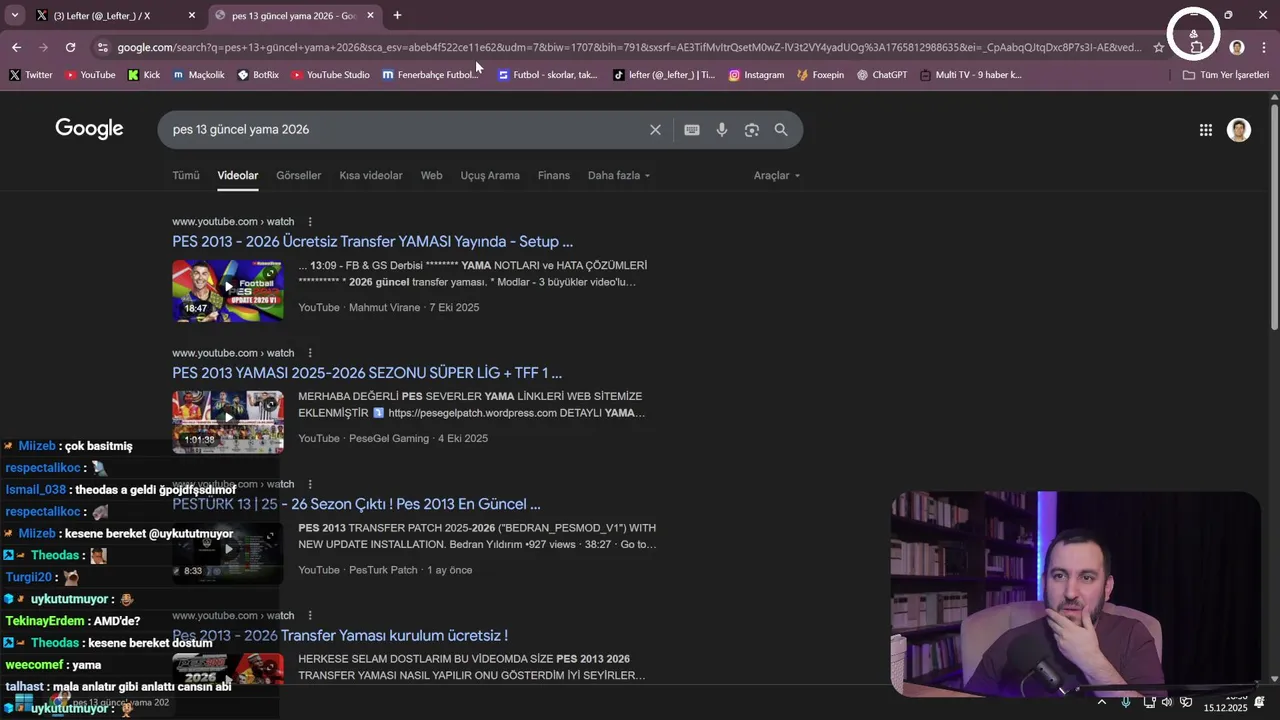Bookmark this page with star icon
The height and width of the screenshot is (720, 1280).
(x=1159, y=47)
